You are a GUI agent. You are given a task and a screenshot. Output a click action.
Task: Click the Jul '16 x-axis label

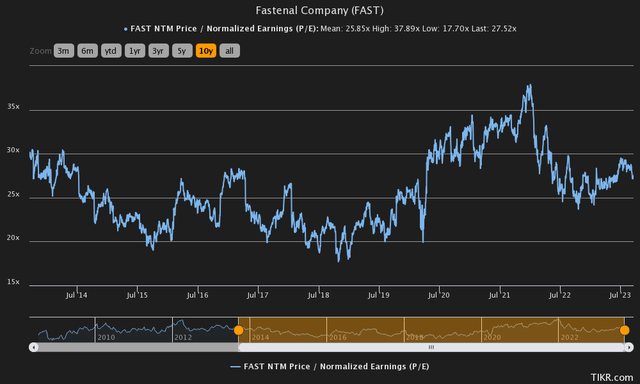tap(198, 295)
